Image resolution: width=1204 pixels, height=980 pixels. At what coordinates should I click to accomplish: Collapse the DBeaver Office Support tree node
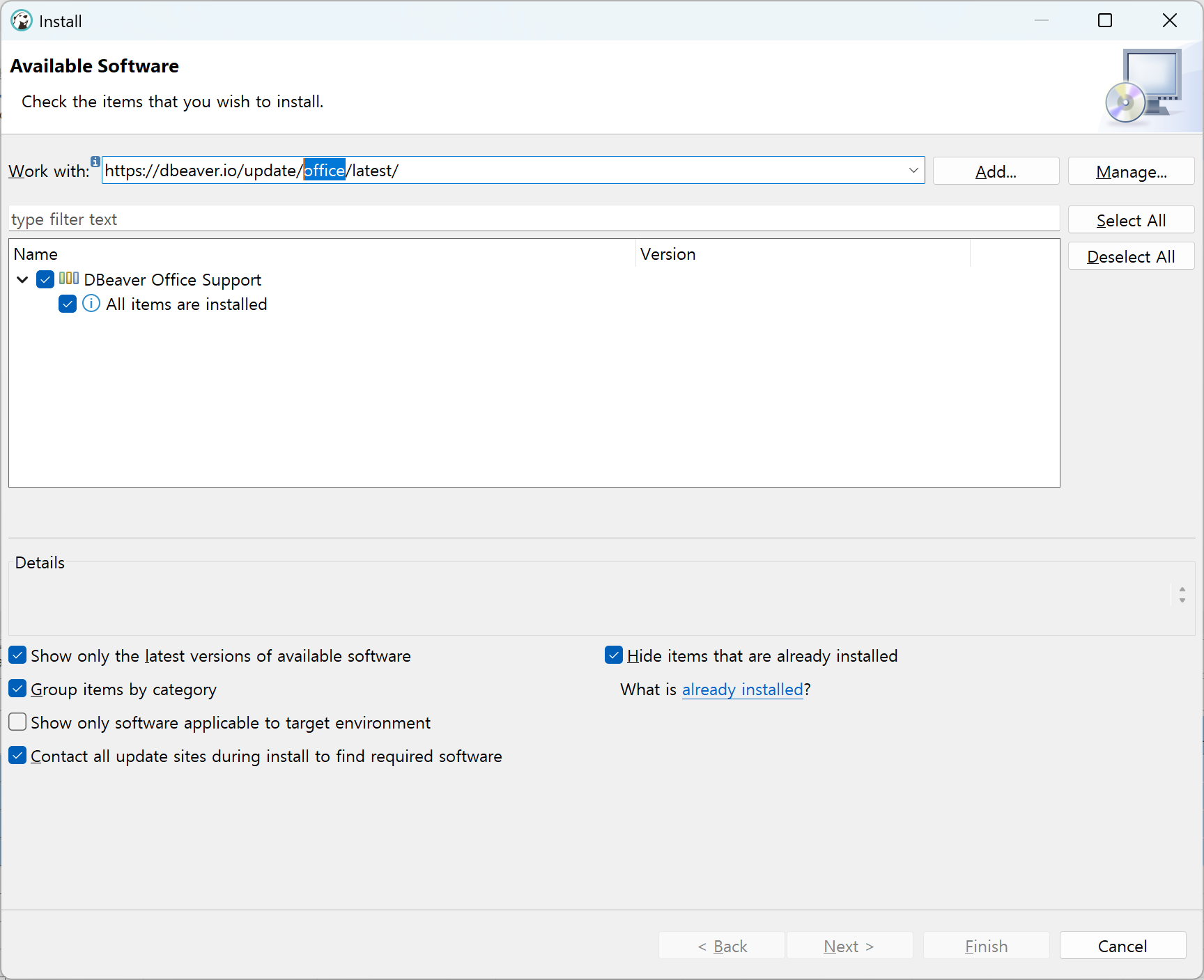(22, 279)
